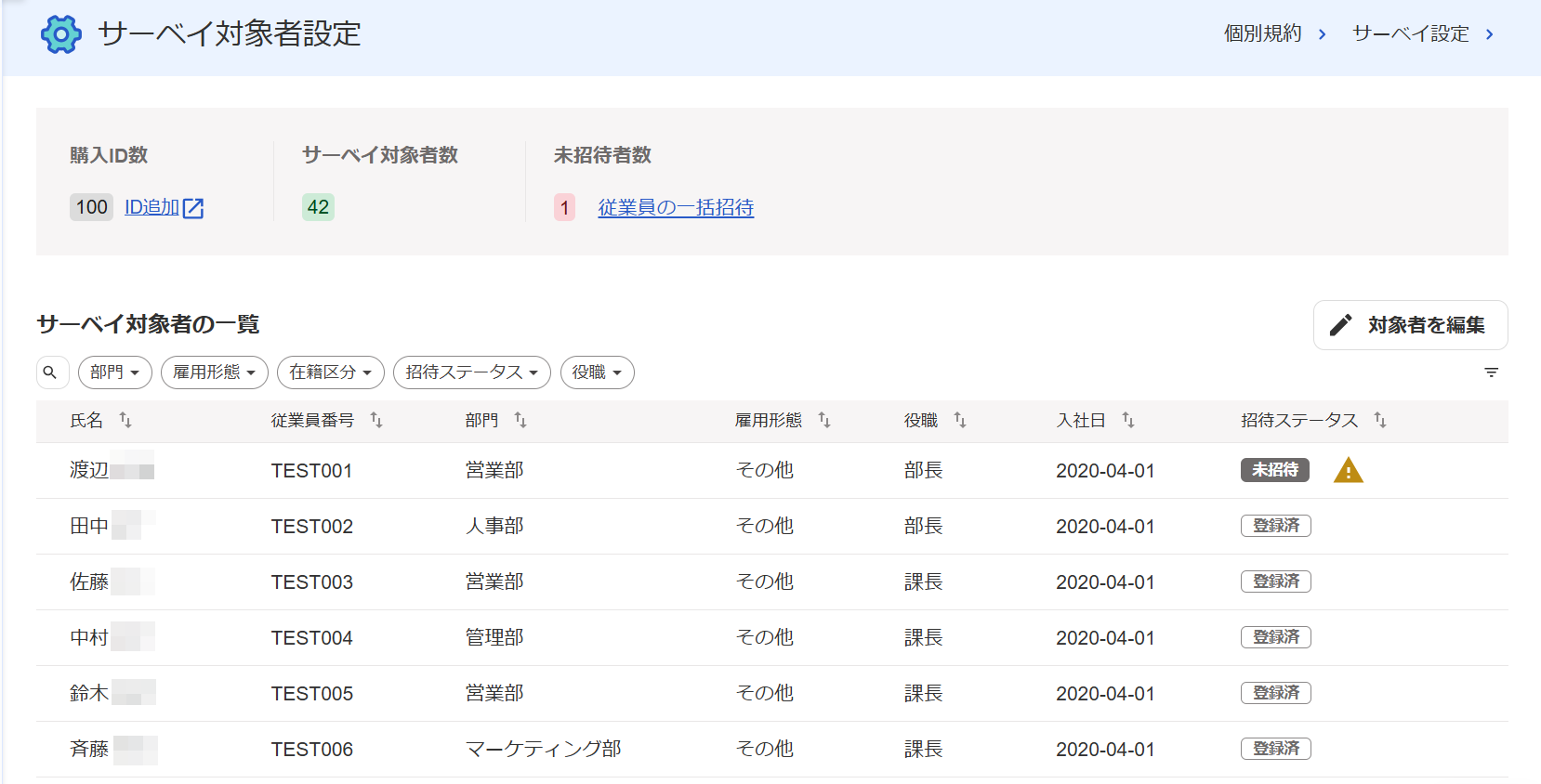The image size is (1541, 784).
Task: Open the search magnifier icon
Action: 50,372
